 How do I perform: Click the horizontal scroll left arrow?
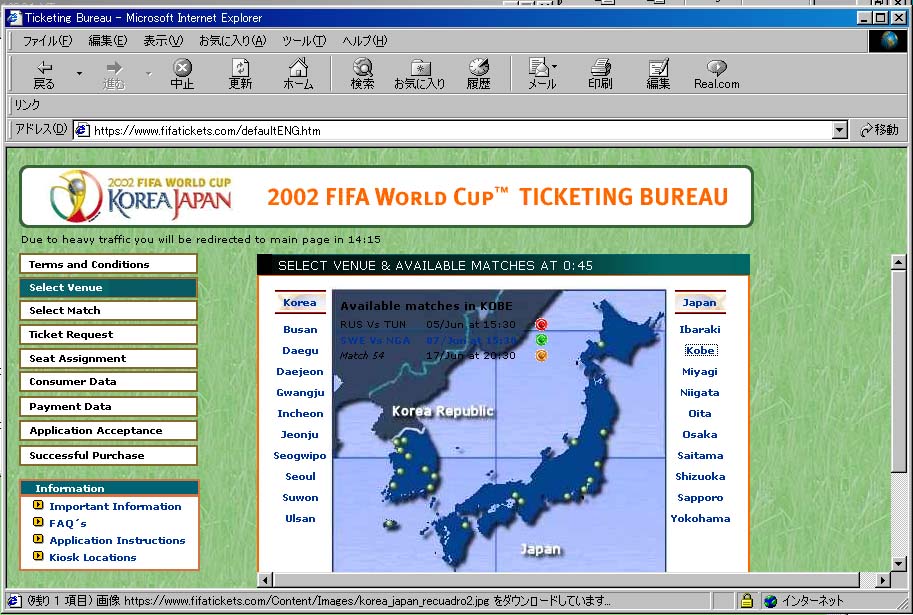click(266, 579)
